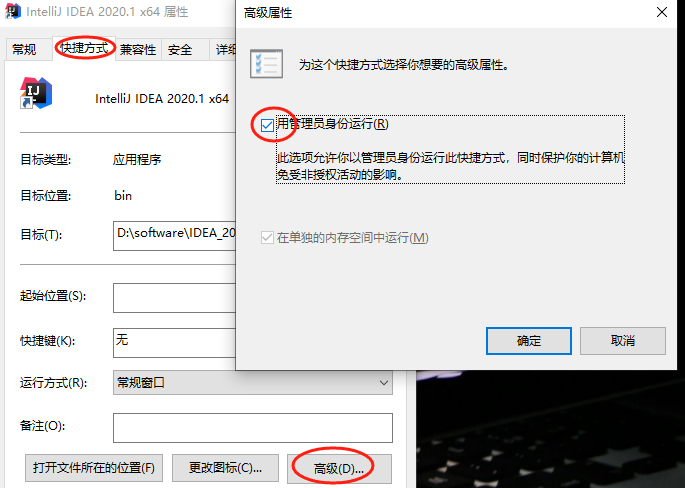Open 高级(D)... settings
Image resolution: width=685 pixels, height=488 pixels.
(339, 468)
